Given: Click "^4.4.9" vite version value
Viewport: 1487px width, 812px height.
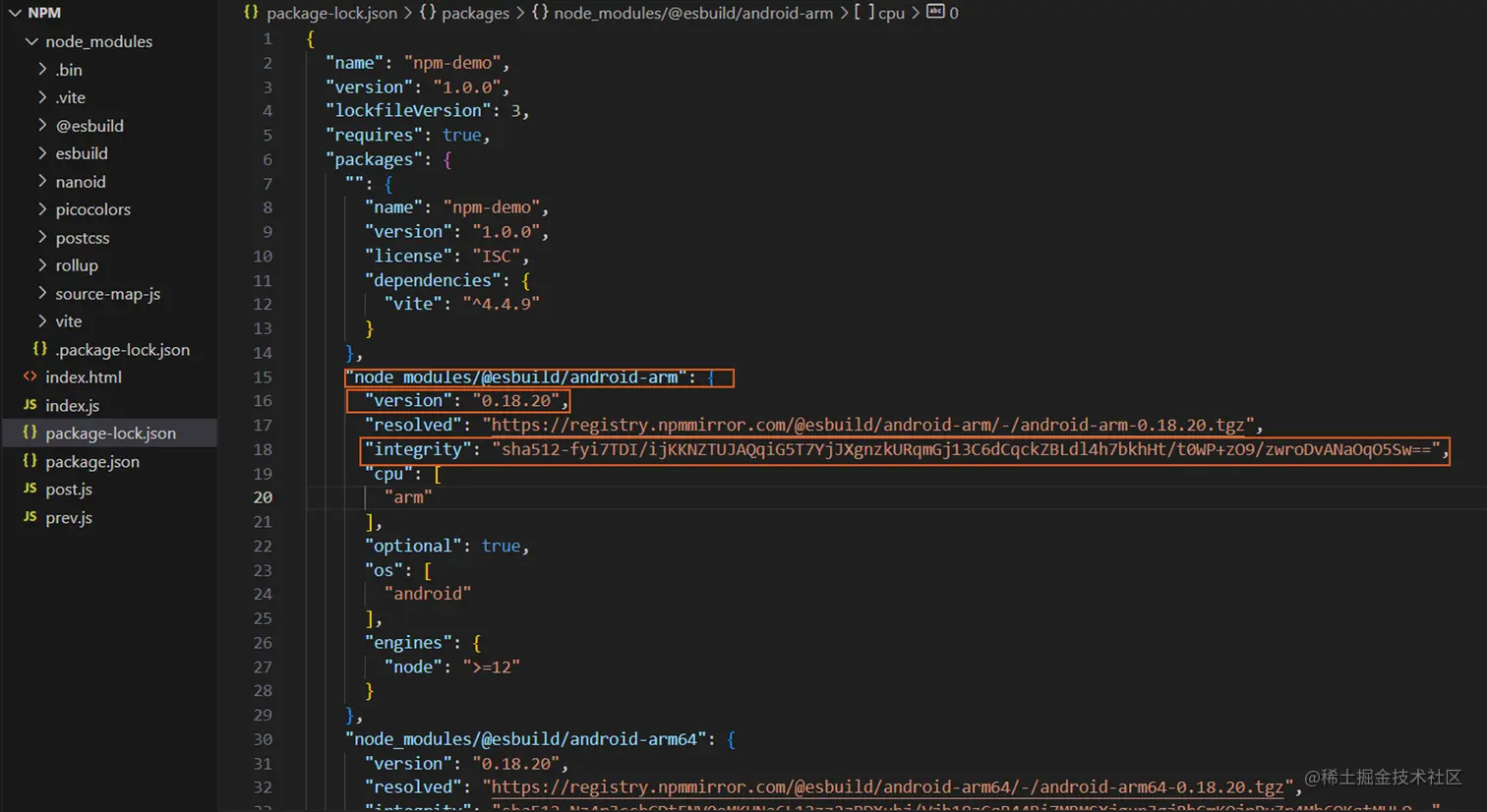Looking at the screenshot, I should click(501, 304).
